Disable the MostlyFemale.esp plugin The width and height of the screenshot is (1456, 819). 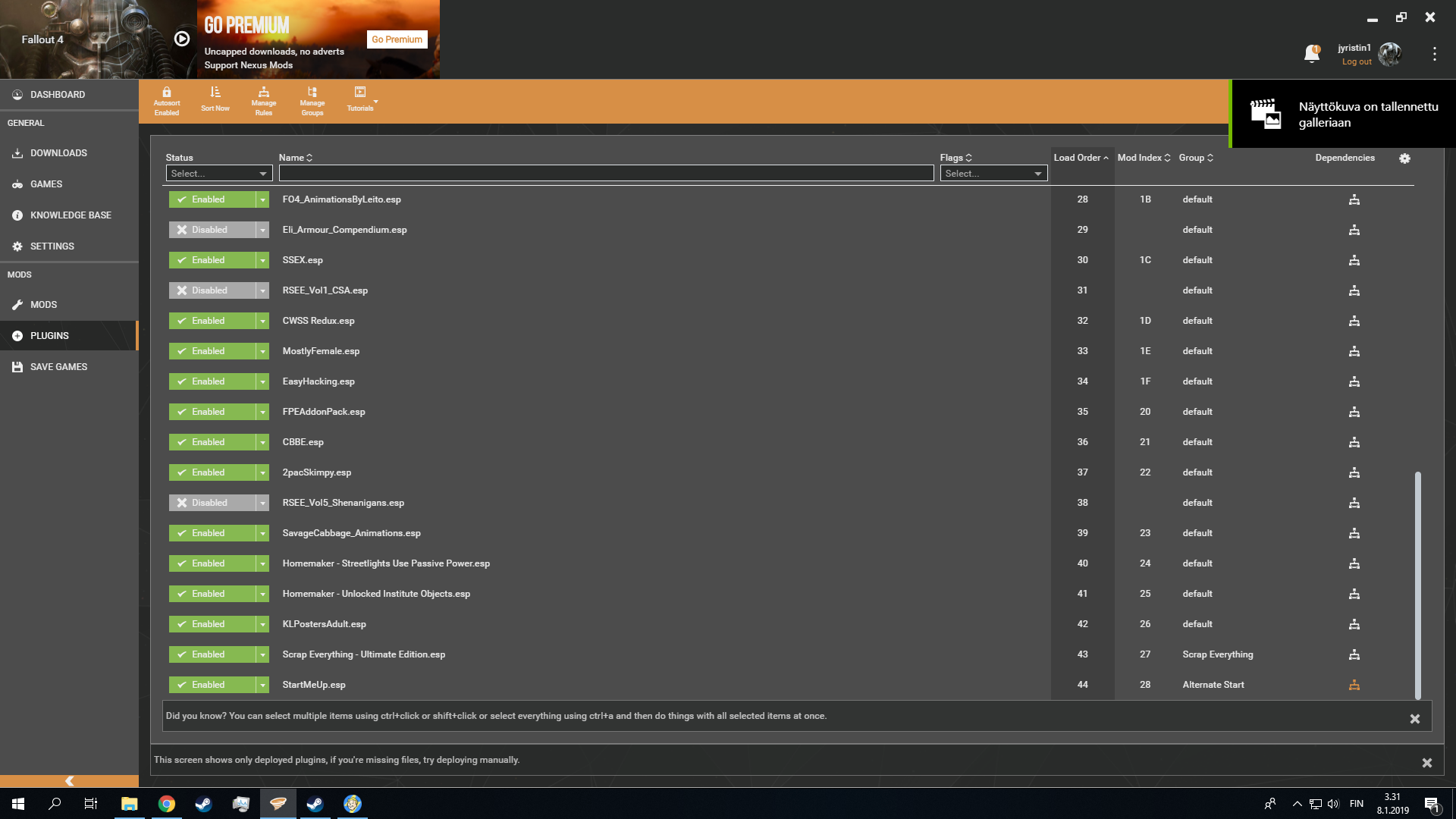click(212, 351)
